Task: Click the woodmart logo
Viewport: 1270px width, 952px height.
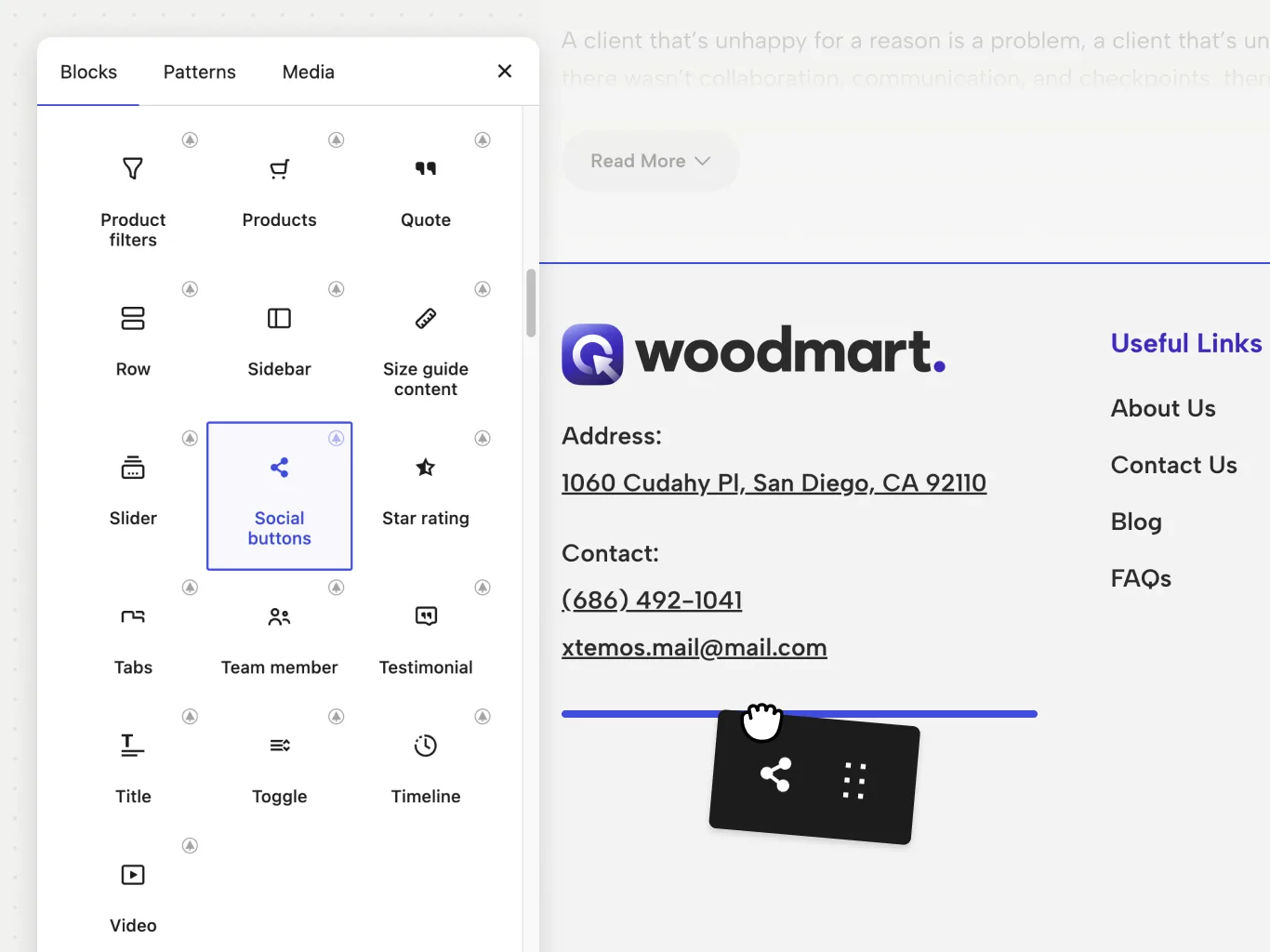Action: coord(754,353)
